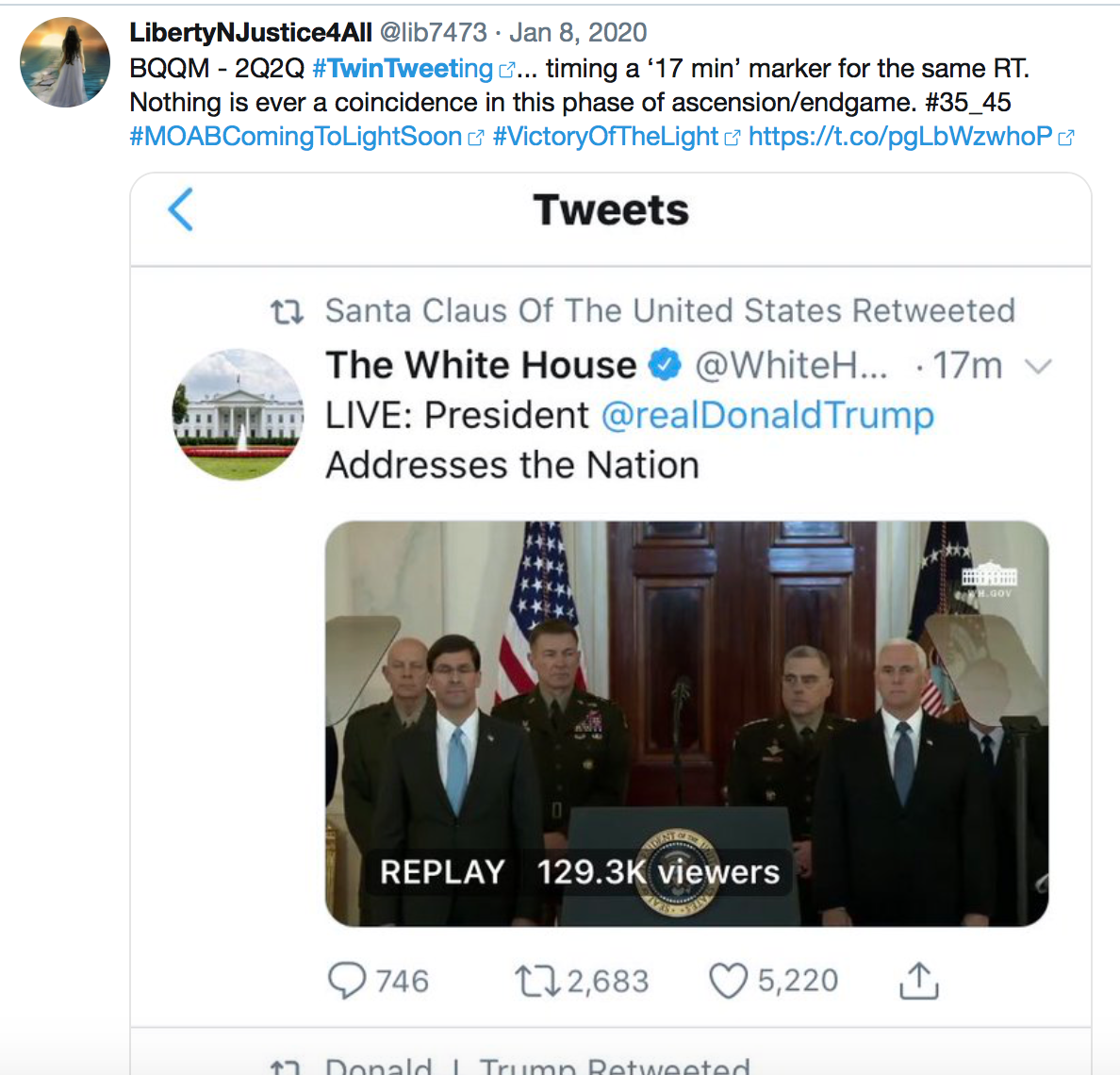
Task: Click the Santa Claus Retweeted label
Action: [x=669, y=311]
